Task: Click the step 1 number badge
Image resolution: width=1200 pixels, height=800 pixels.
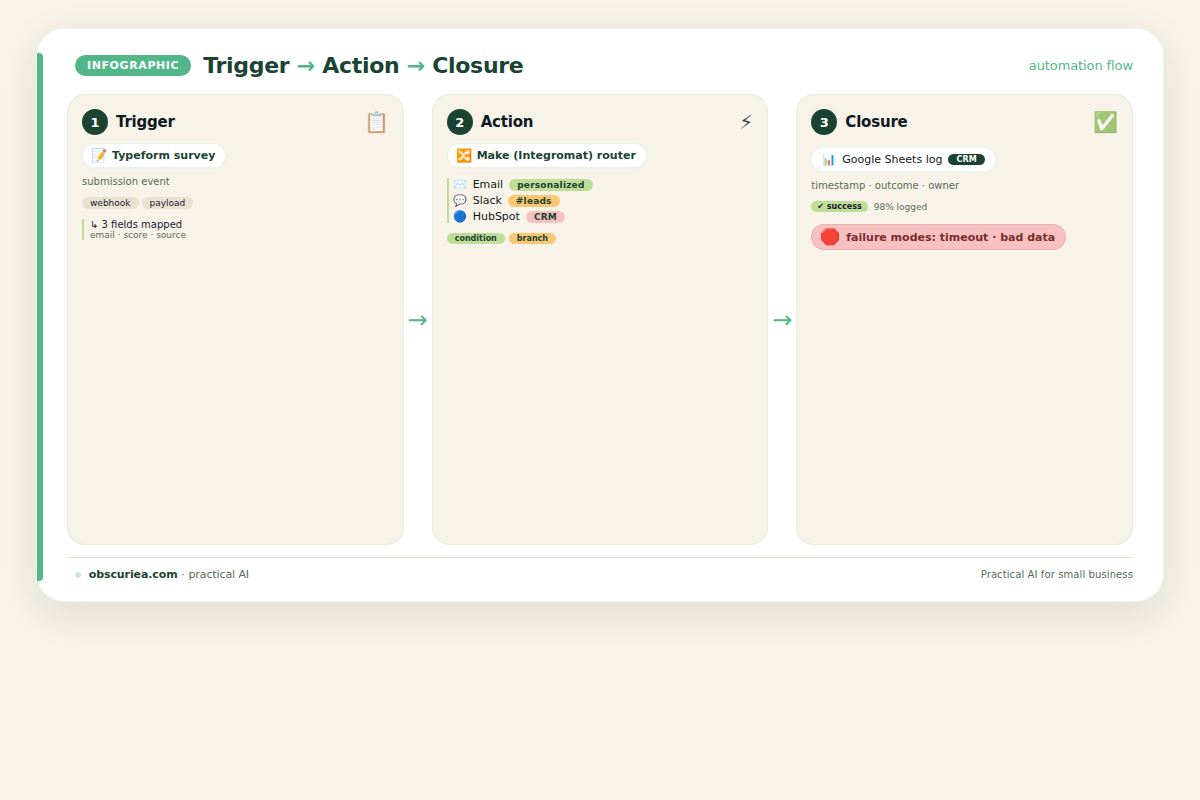Action: [95, 122]
